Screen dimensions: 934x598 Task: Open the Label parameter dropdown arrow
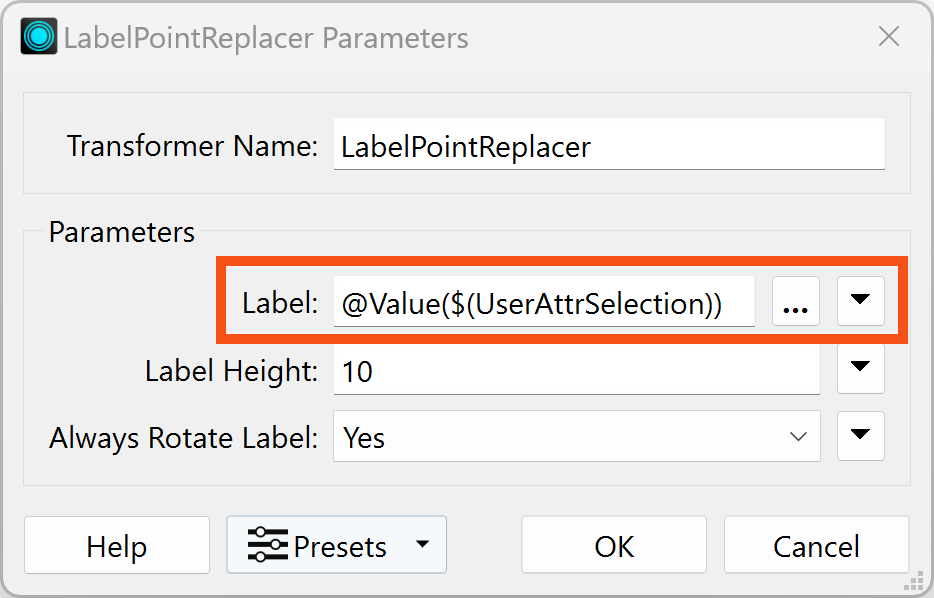click(x=860, y=300)
